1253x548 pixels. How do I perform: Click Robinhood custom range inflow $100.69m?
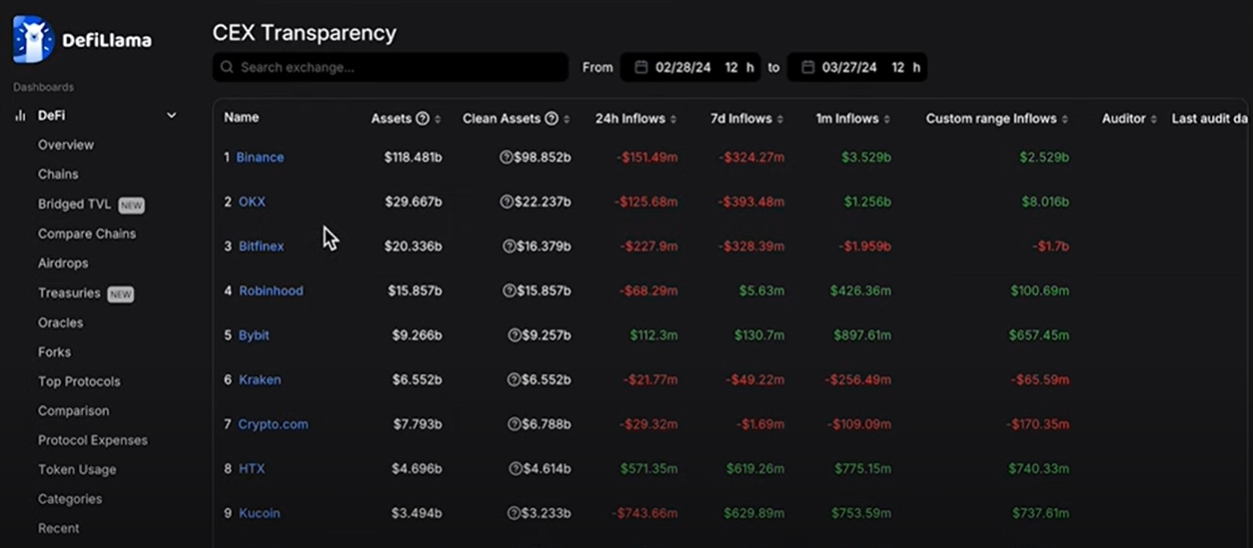click(x=1040, y=291)
